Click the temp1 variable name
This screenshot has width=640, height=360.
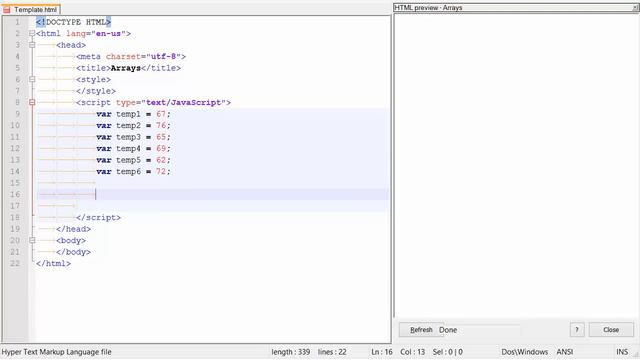tap(128, 114)
